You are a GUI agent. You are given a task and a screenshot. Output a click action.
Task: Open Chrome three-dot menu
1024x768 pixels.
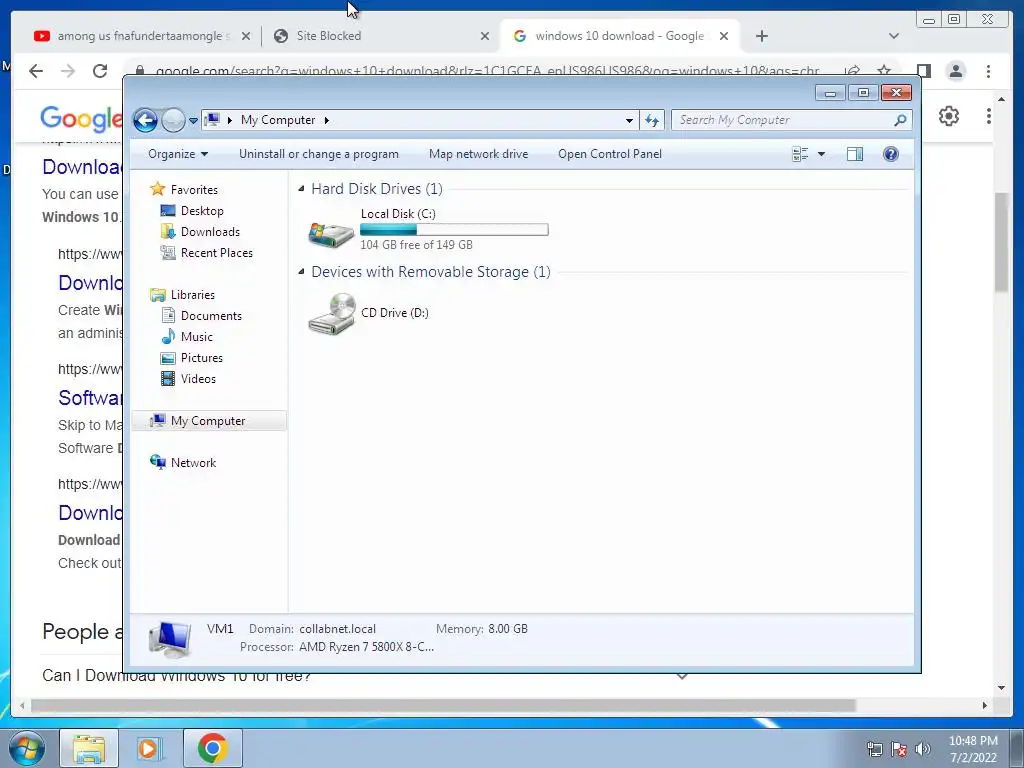pyautogui.click(x=989, y=71)
